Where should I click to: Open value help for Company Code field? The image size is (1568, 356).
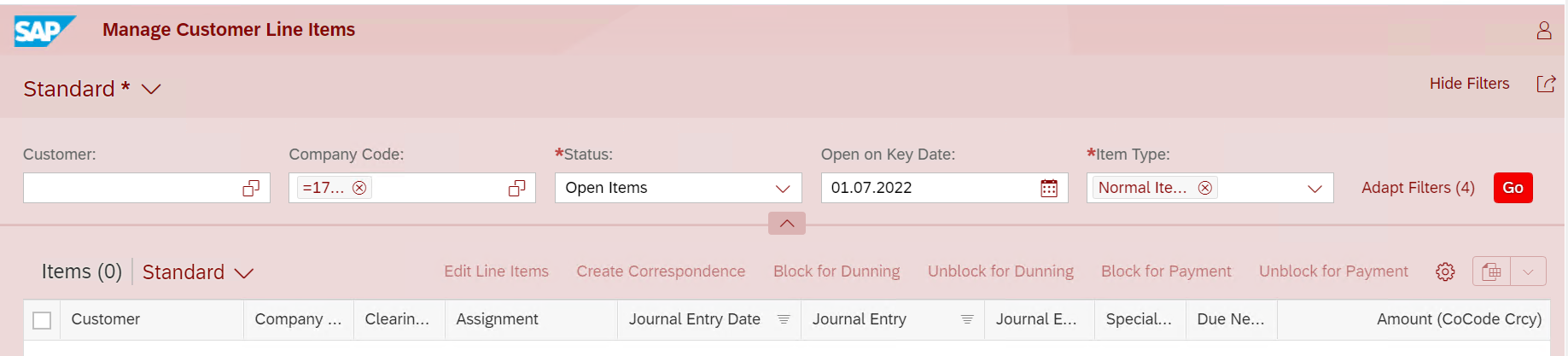pyautogui.click(x=516, y=188)
